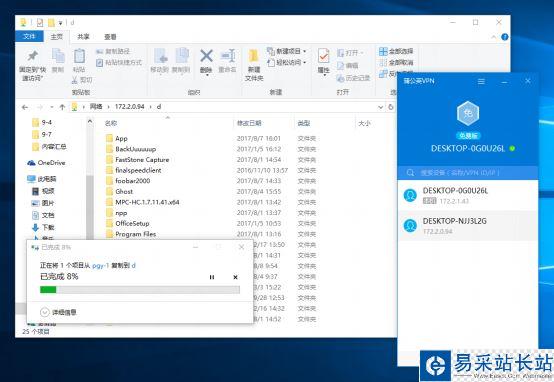
Task: Select the App folder
Action: (x=117, y=138)
